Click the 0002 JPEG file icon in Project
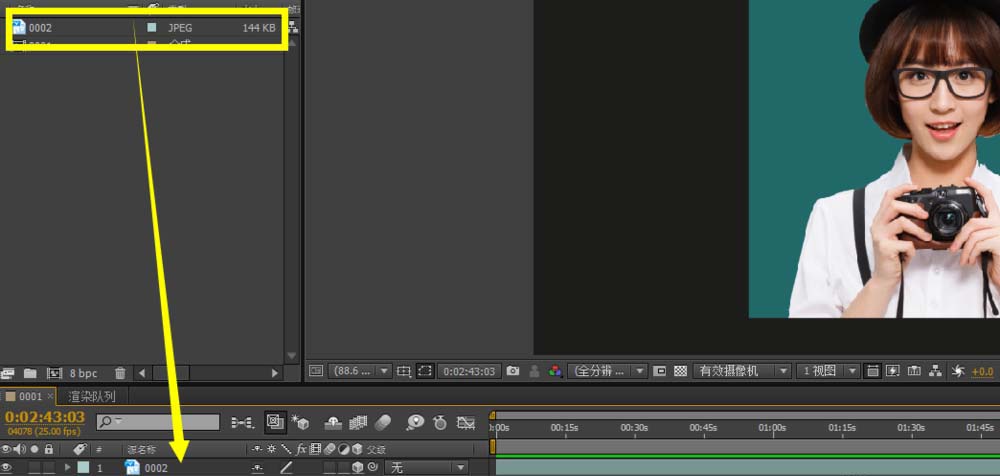 point(18,27)
